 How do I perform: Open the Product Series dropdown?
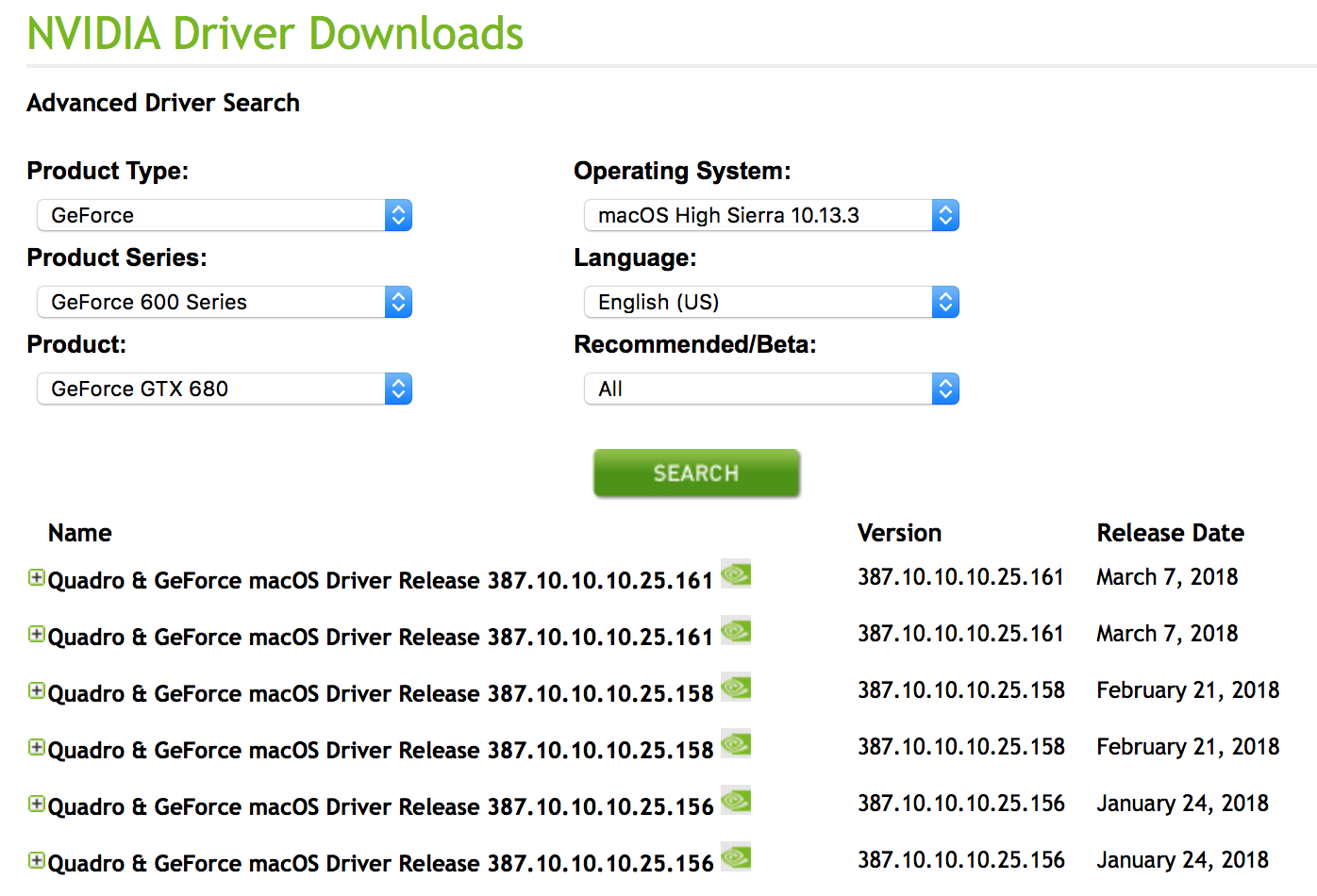pos(225,302)
